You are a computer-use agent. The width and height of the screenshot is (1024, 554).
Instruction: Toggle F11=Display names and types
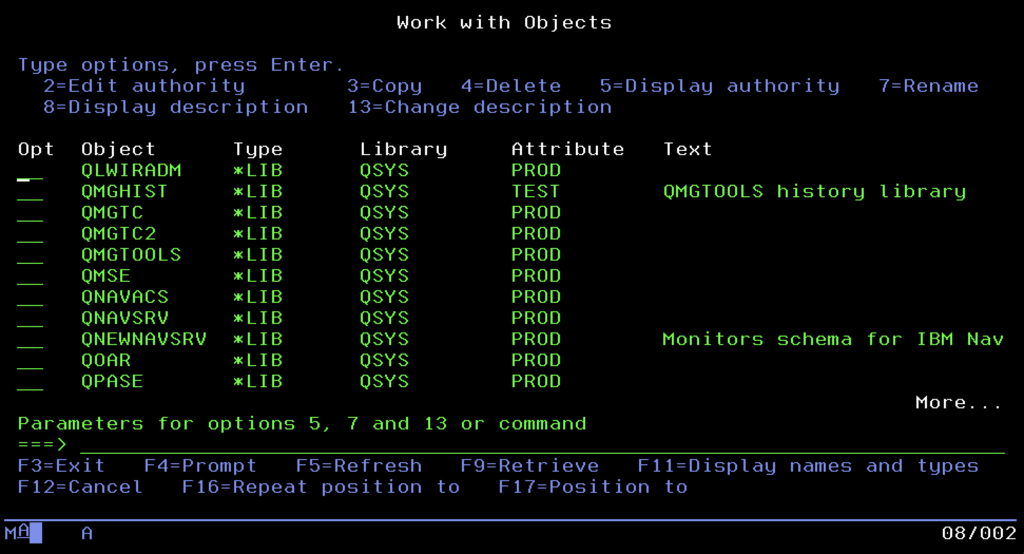click(808, 466)
